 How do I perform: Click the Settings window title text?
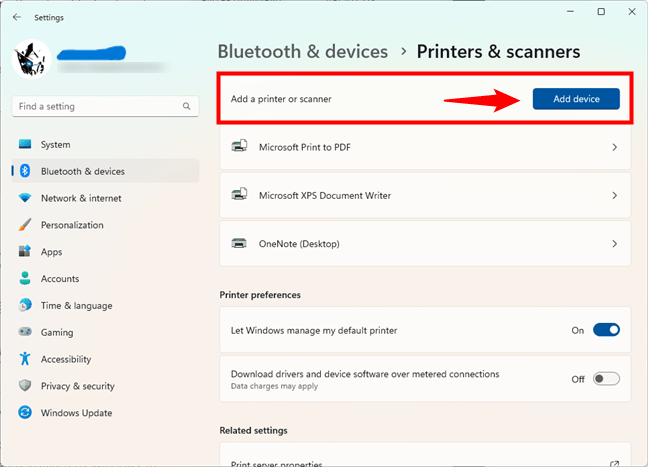pyautogui.click(x=49, y=18)
